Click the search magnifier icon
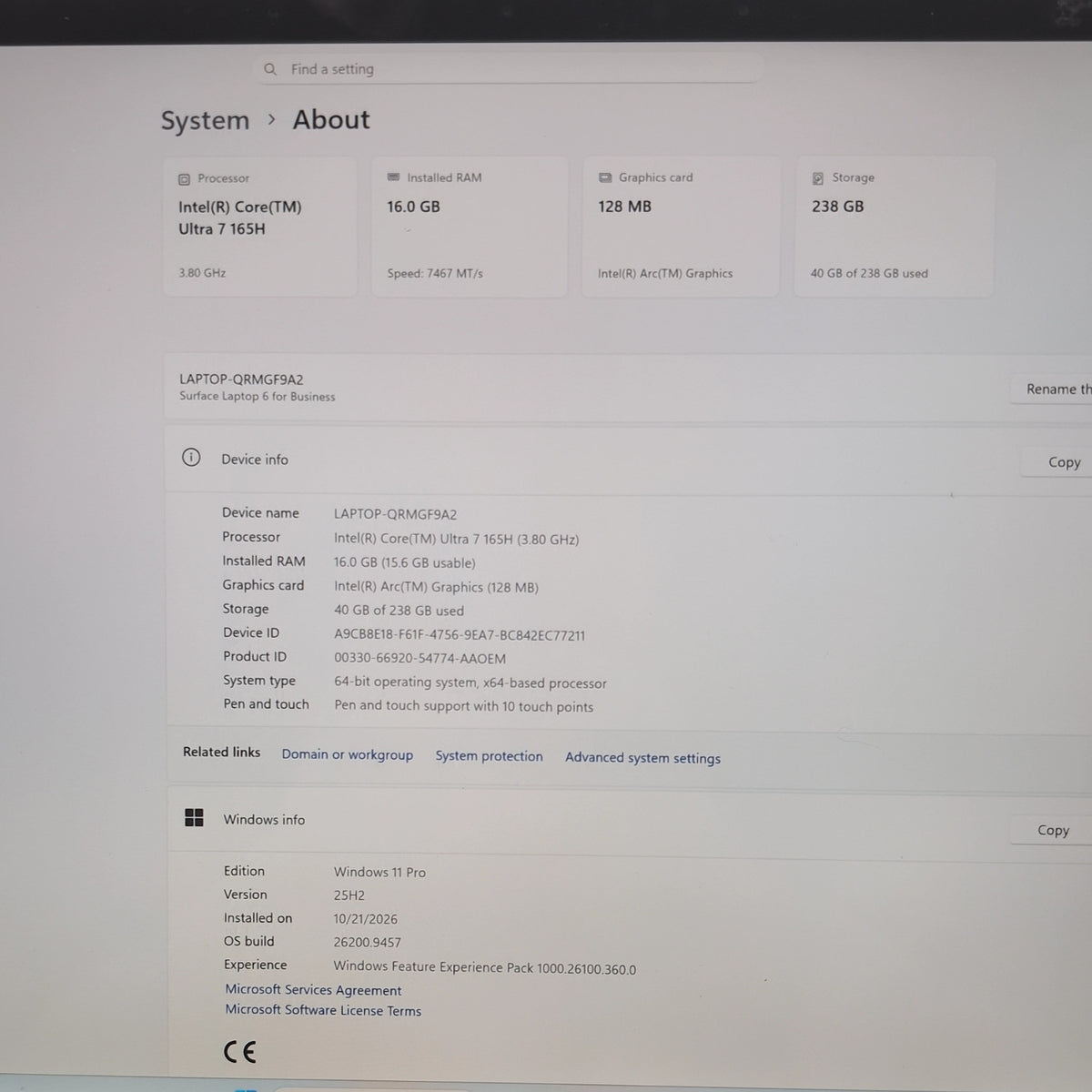Viewport: 1092px width, 1092px height. point(269,69)
